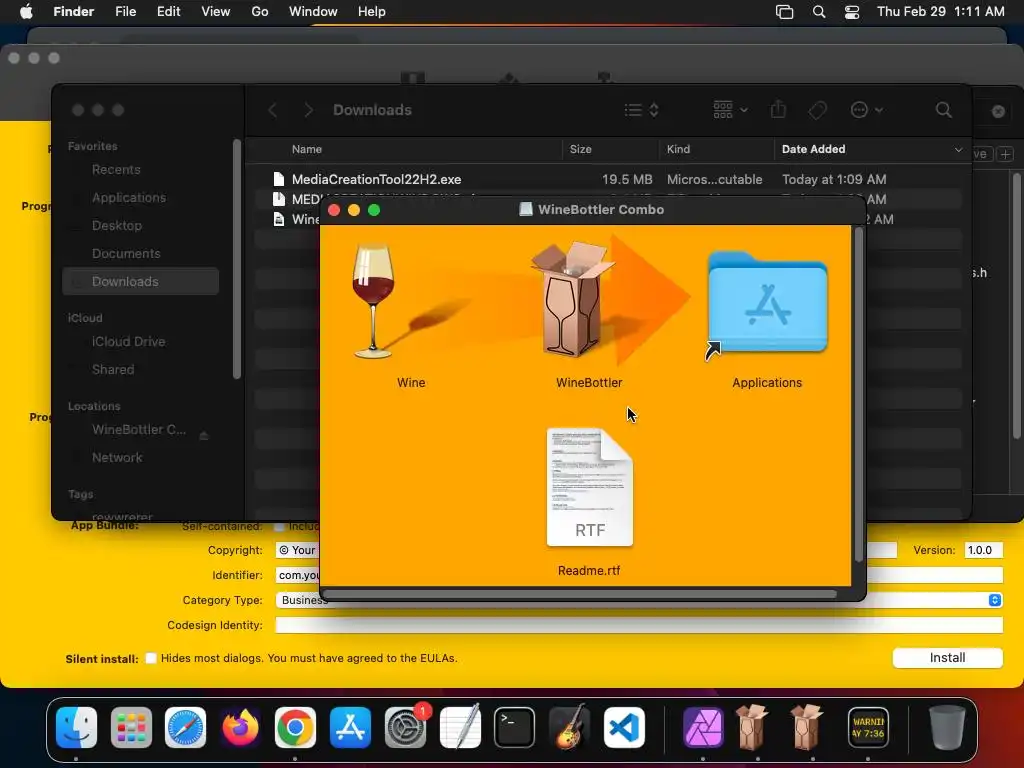Click the menu bar date and time
The height and width of the screenshot is (768, 1024).
[940, 12]
